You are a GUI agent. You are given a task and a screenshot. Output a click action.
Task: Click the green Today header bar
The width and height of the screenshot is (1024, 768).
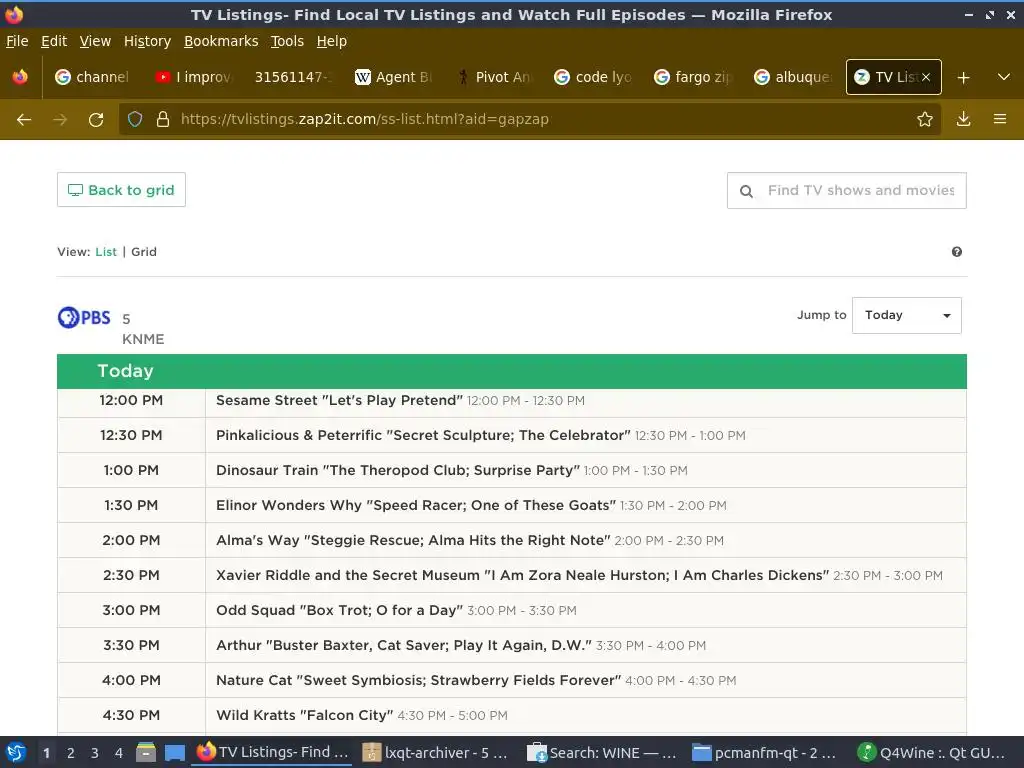pyautogui.click(x=512, y=371)
